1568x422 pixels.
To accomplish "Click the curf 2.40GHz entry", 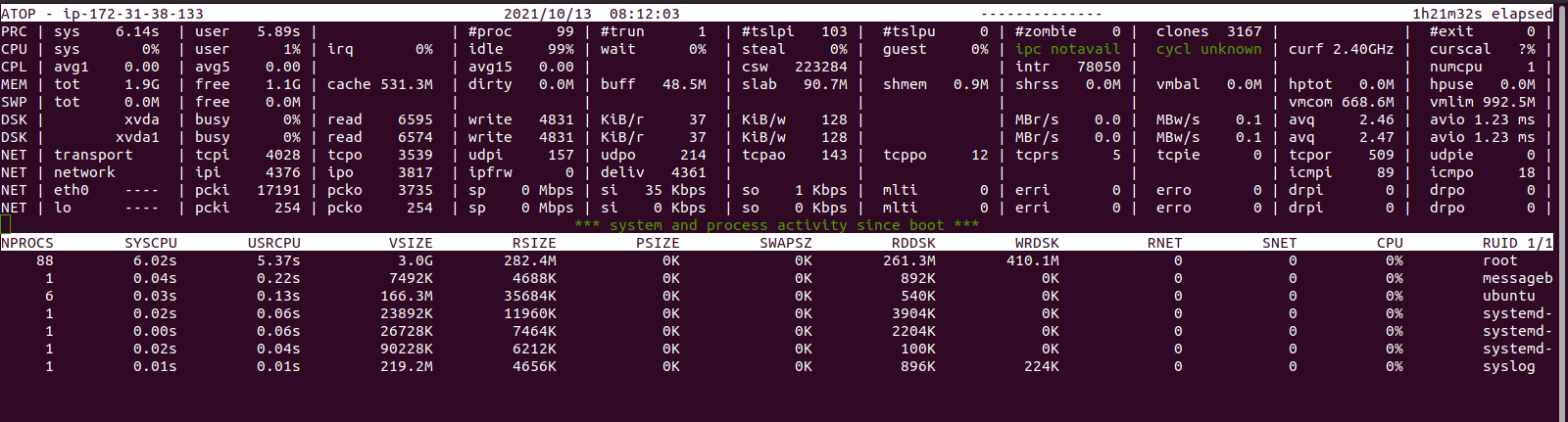I will 1341,49.
